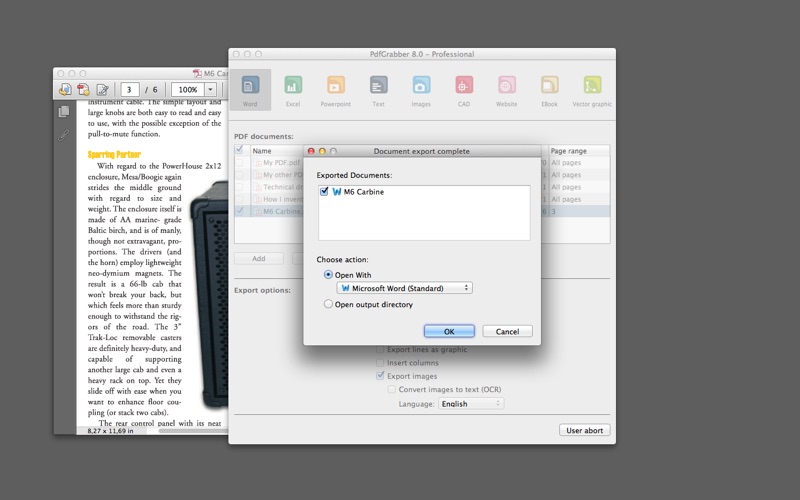Image resolution: width=800 pixels, height=500 pixels.
Task: Choose the CAD export format icon
Action: click(464, 85)
